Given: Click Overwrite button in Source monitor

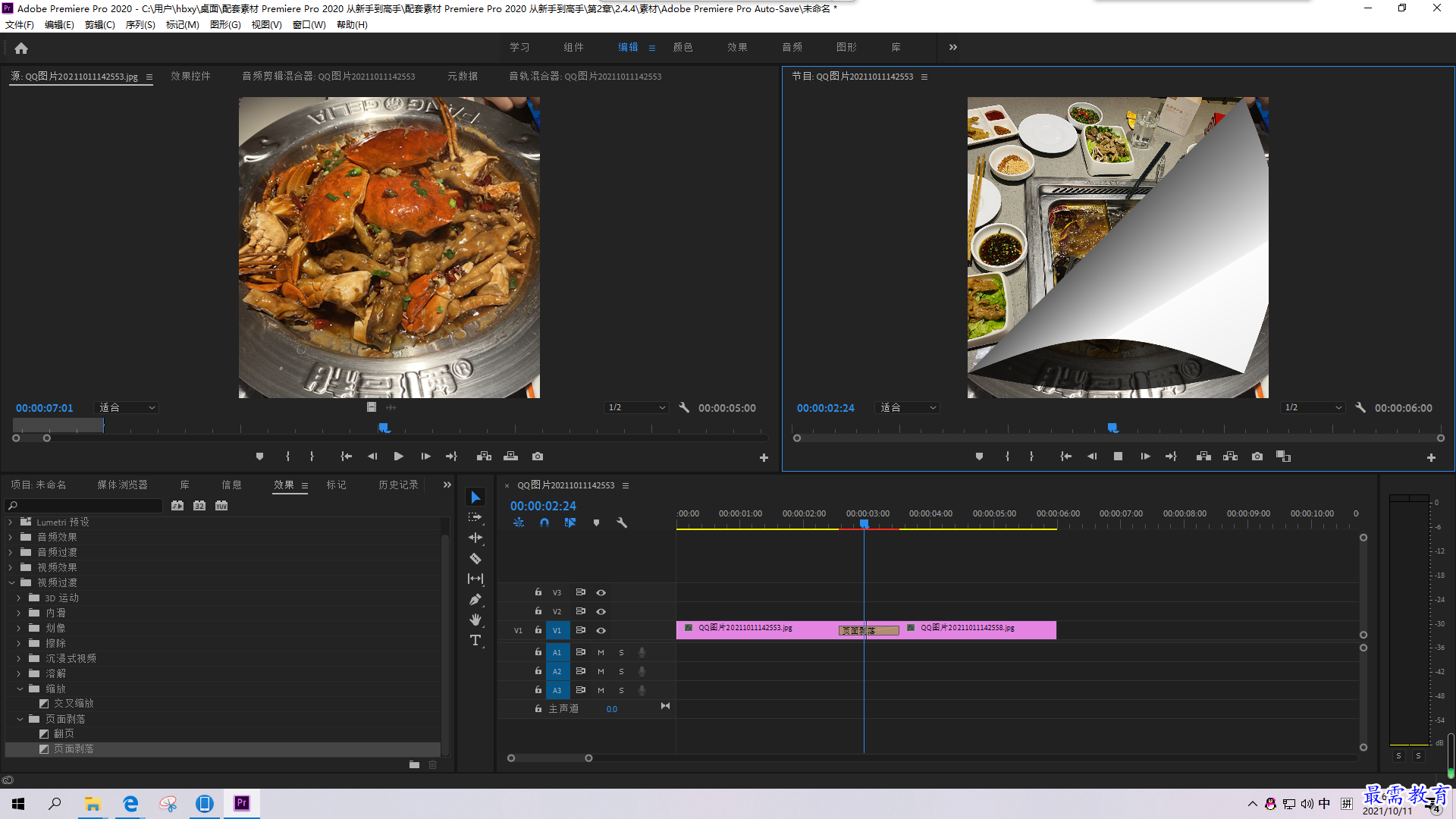Looking at the screenshot, I should tap(510, 457).
